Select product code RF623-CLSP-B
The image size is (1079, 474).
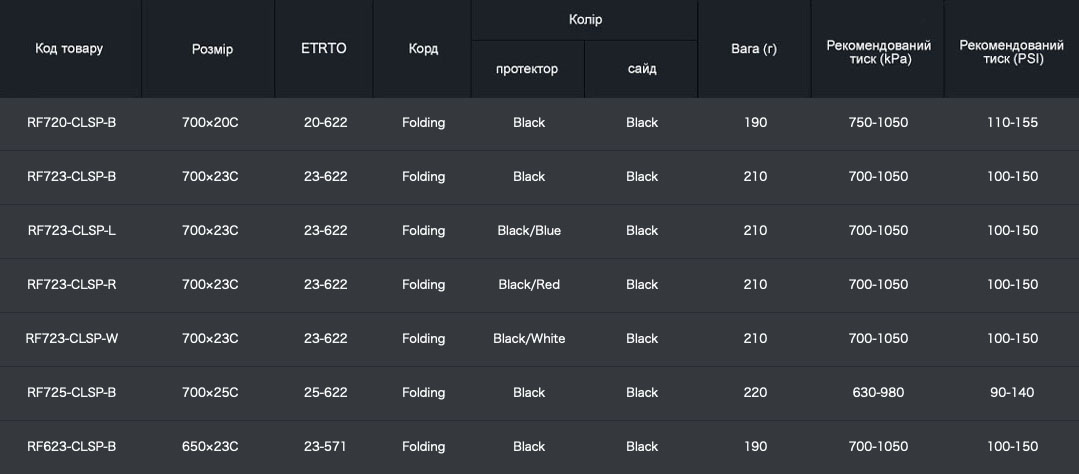(71, 447)
